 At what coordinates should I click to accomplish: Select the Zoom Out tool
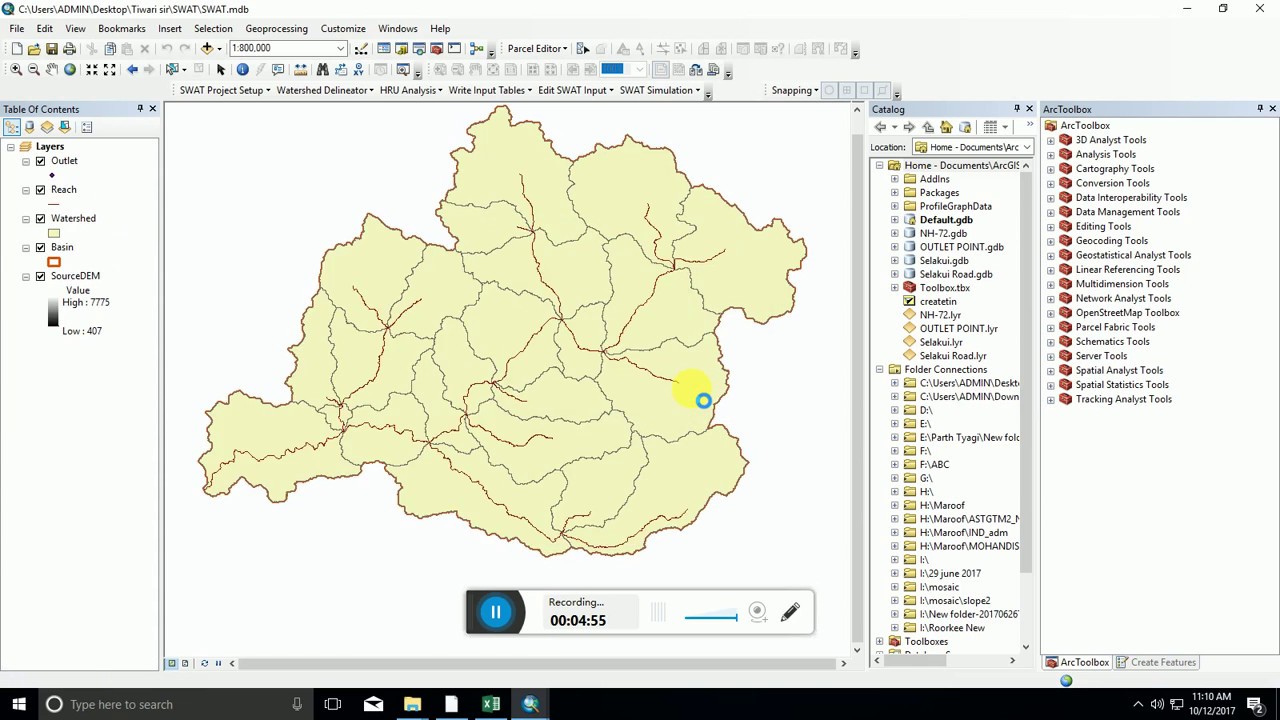click(x=34, y=69)
